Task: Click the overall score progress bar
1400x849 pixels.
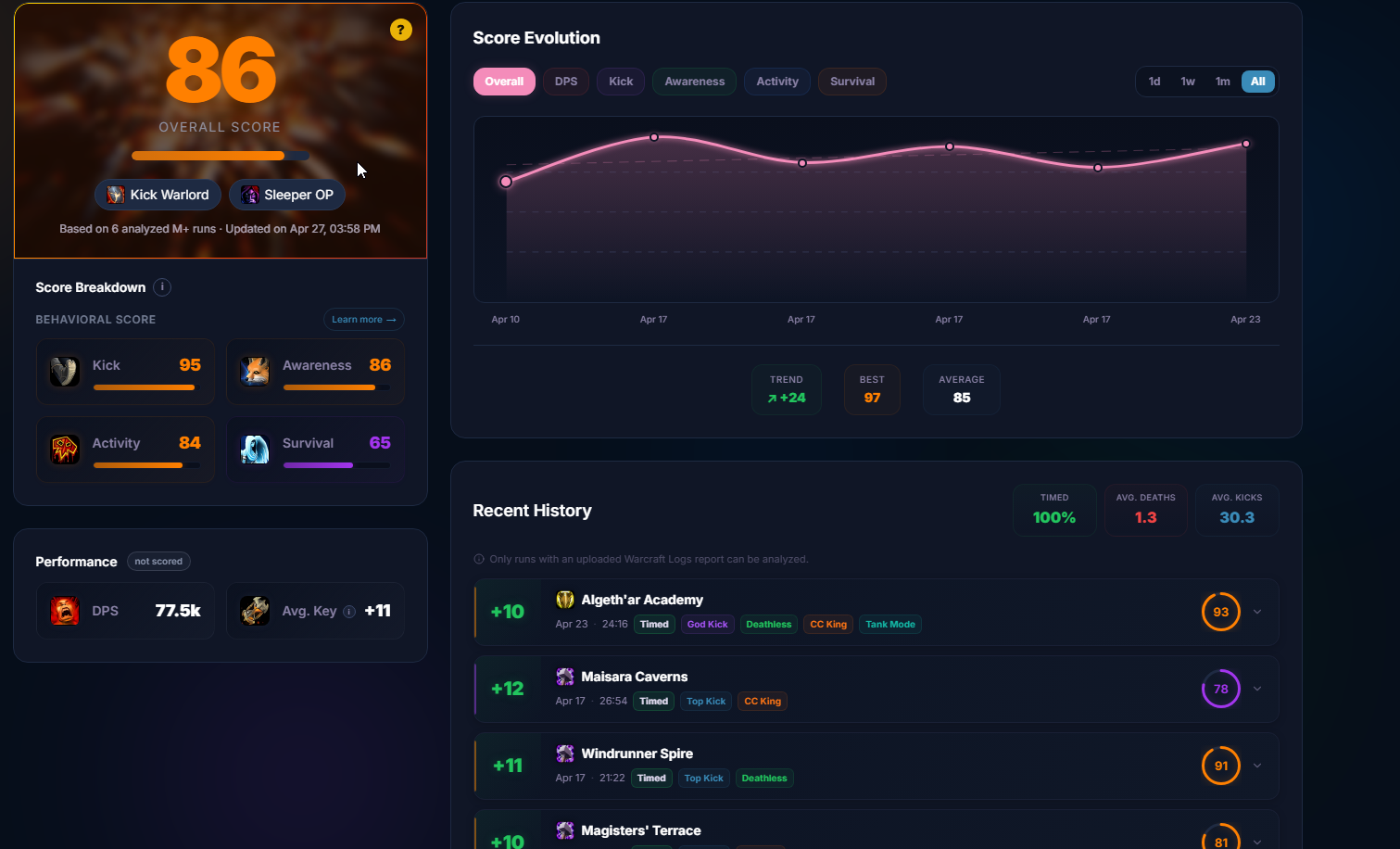Action: [x=221, y=156]
